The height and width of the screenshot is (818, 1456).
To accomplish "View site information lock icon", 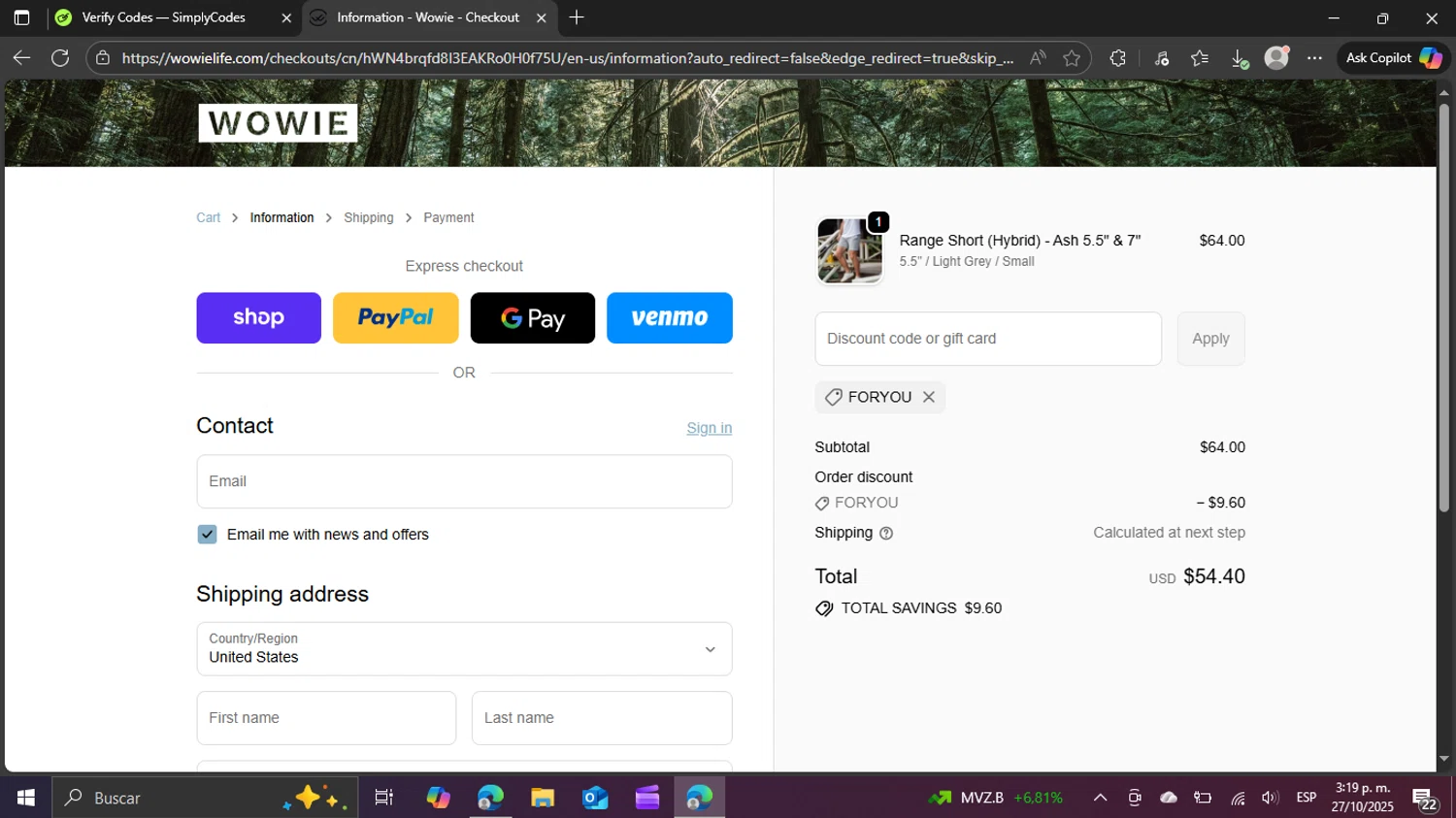I will coord(103,58).
